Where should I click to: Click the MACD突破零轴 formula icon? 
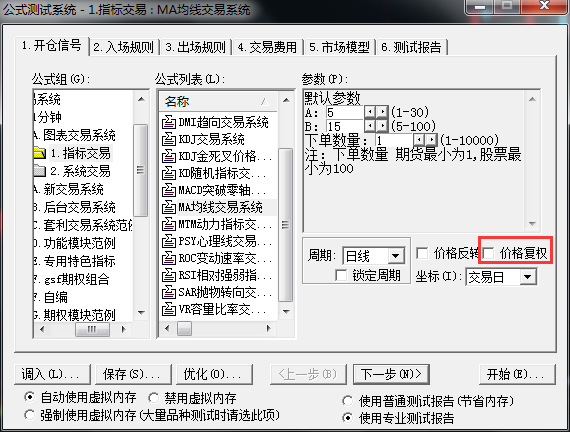169,190
